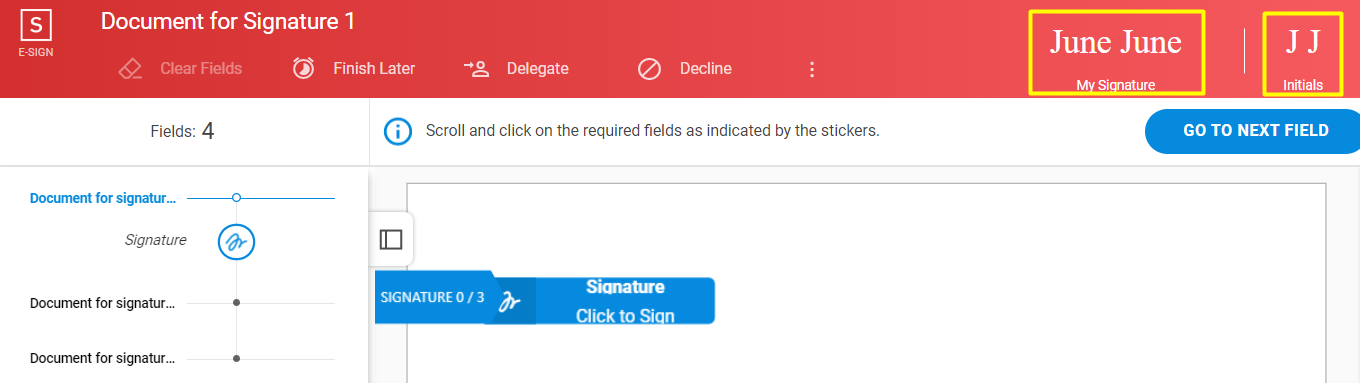The height and width of the screenshot is (383, 1360).
Task: Click the circular signature icon in sidebar
Action: tap(236, 241)
